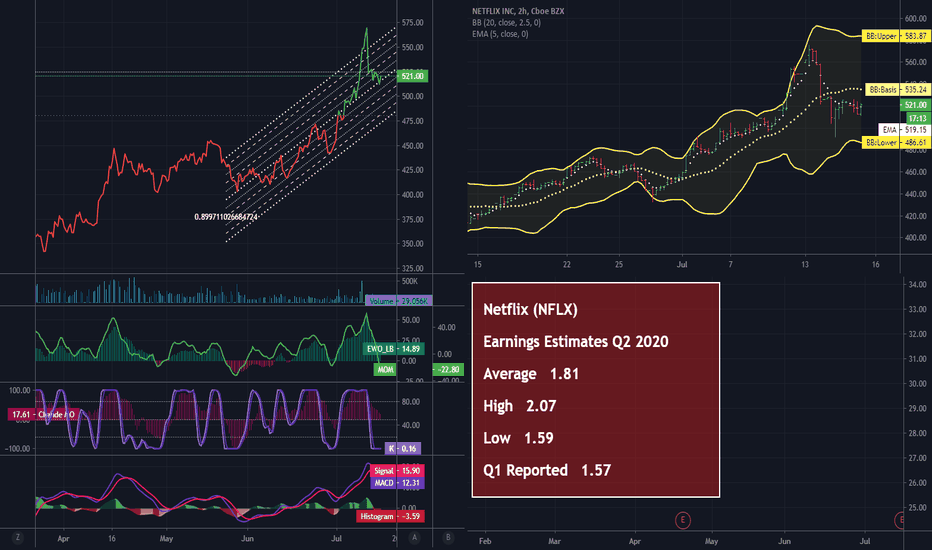Click the 575.00 level on left price axis

tap(413, 23)
